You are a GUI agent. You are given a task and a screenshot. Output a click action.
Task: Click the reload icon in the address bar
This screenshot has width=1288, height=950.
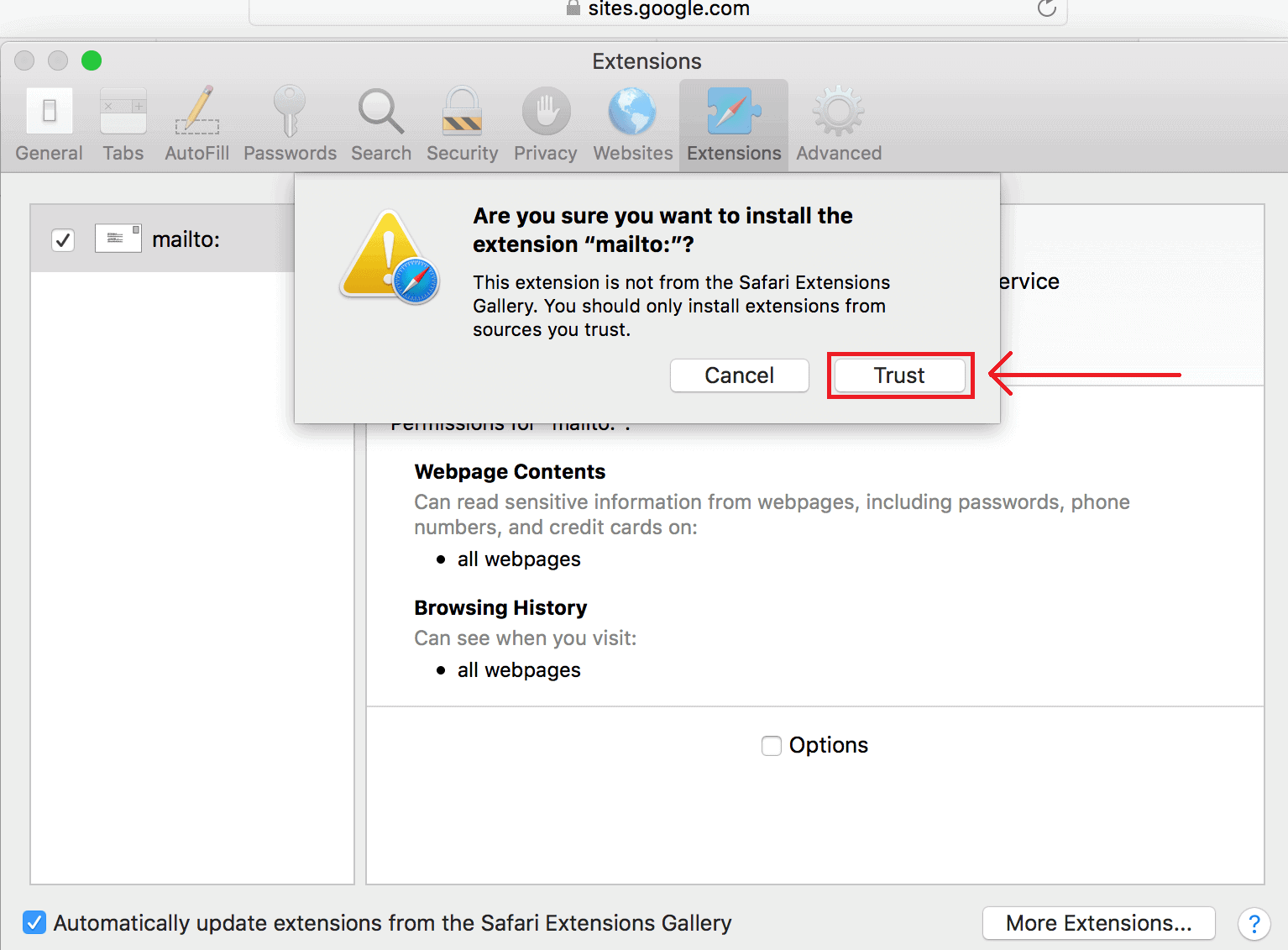coord(1046,8)
